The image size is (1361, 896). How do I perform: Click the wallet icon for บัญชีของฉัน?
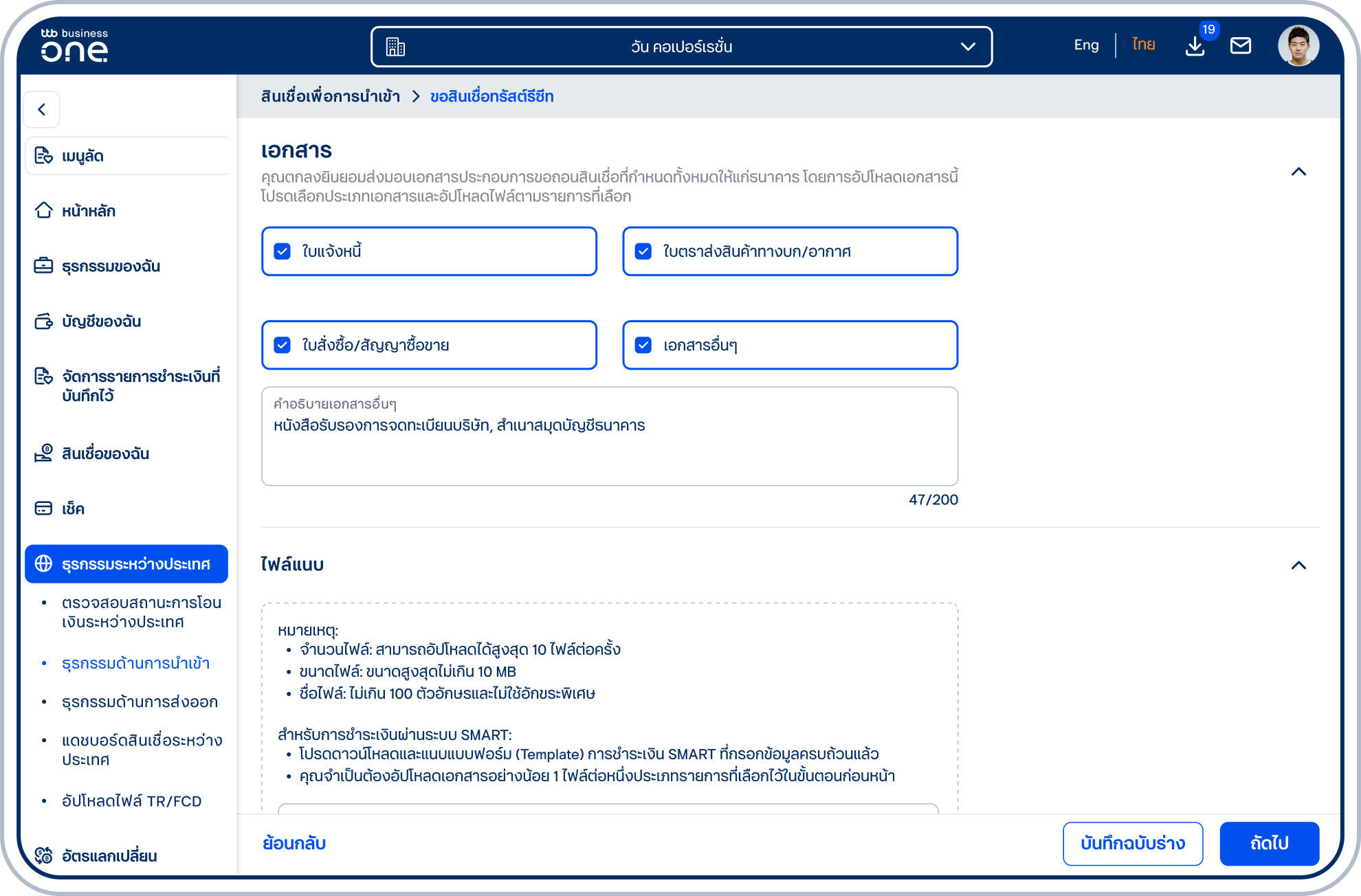pyautogui.click(x=44, y=321)
